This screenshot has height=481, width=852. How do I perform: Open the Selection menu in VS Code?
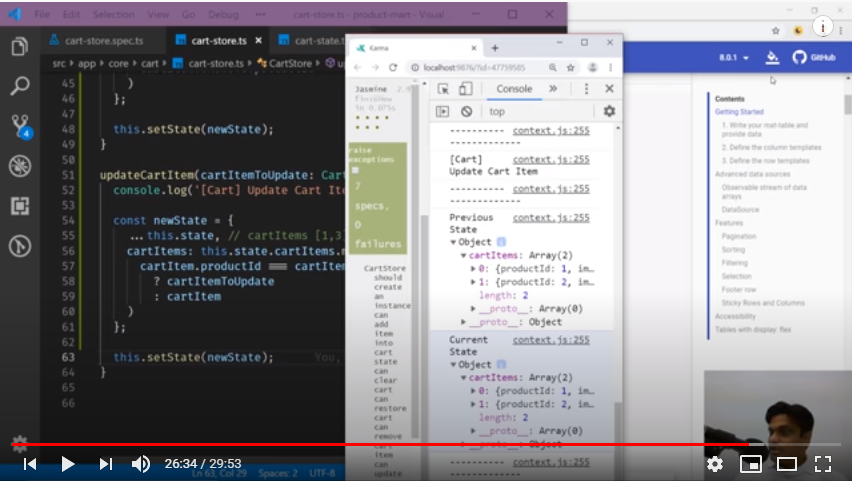pos(113,15)
